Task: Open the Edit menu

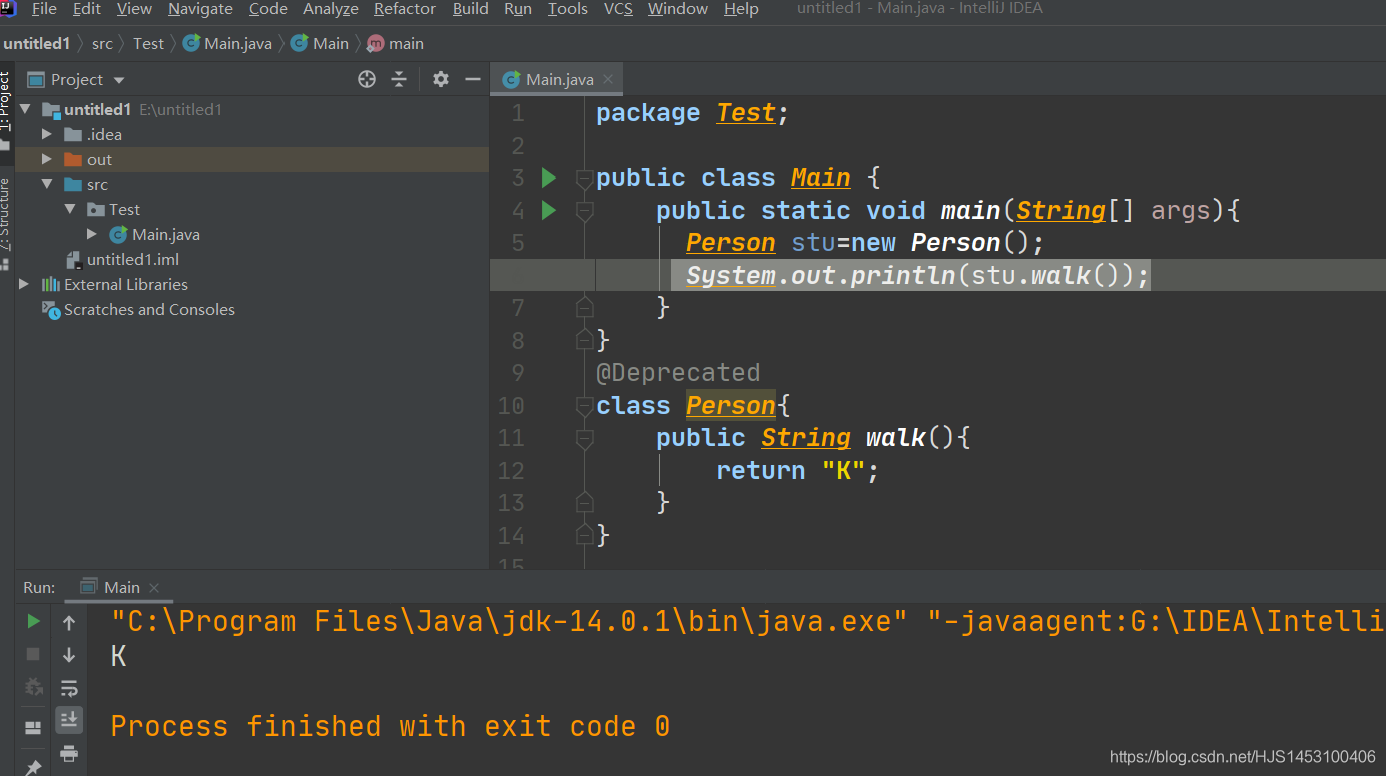Action: click(87, 9)
